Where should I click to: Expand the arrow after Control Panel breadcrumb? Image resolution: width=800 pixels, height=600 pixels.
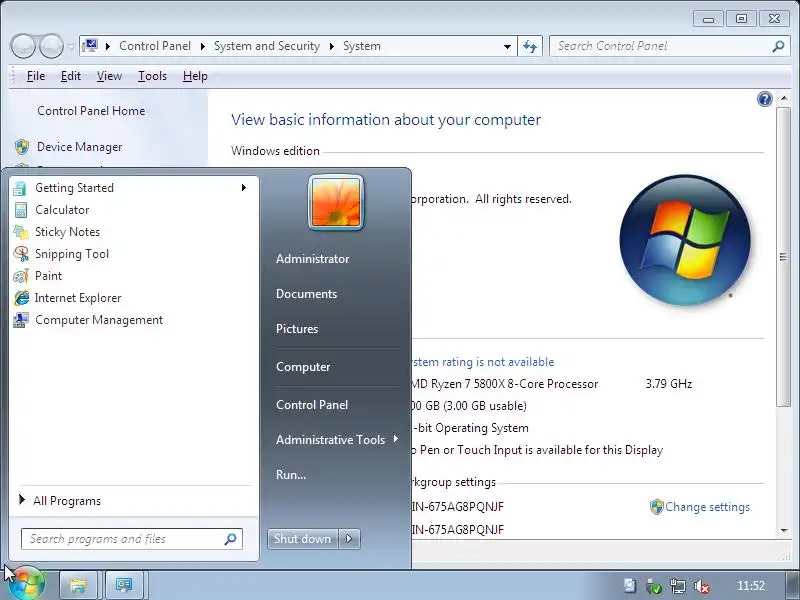pos(203,46)
